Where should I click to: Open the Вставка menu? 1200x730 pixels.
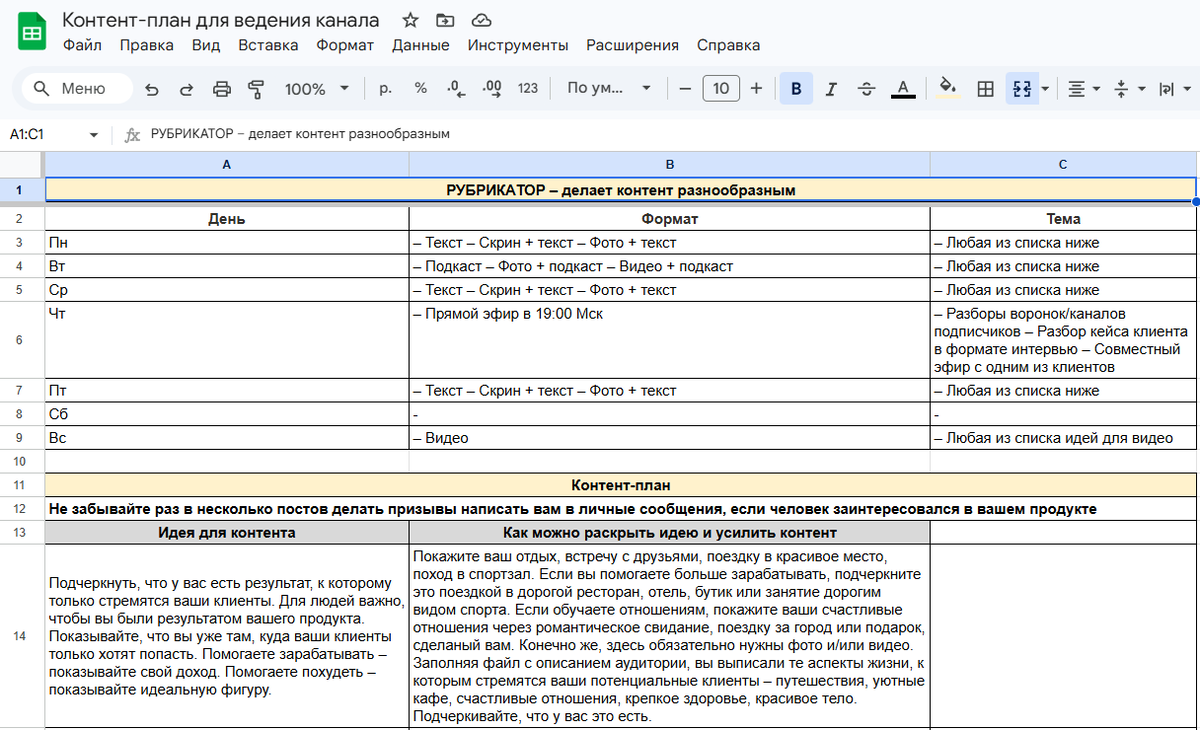coord(268,45)
